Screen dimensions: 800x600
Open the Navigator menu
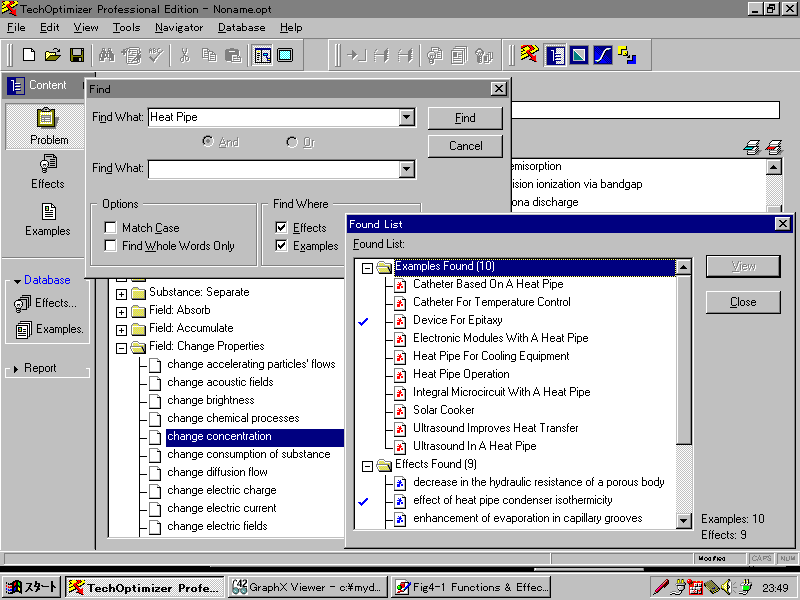(179, 28)
